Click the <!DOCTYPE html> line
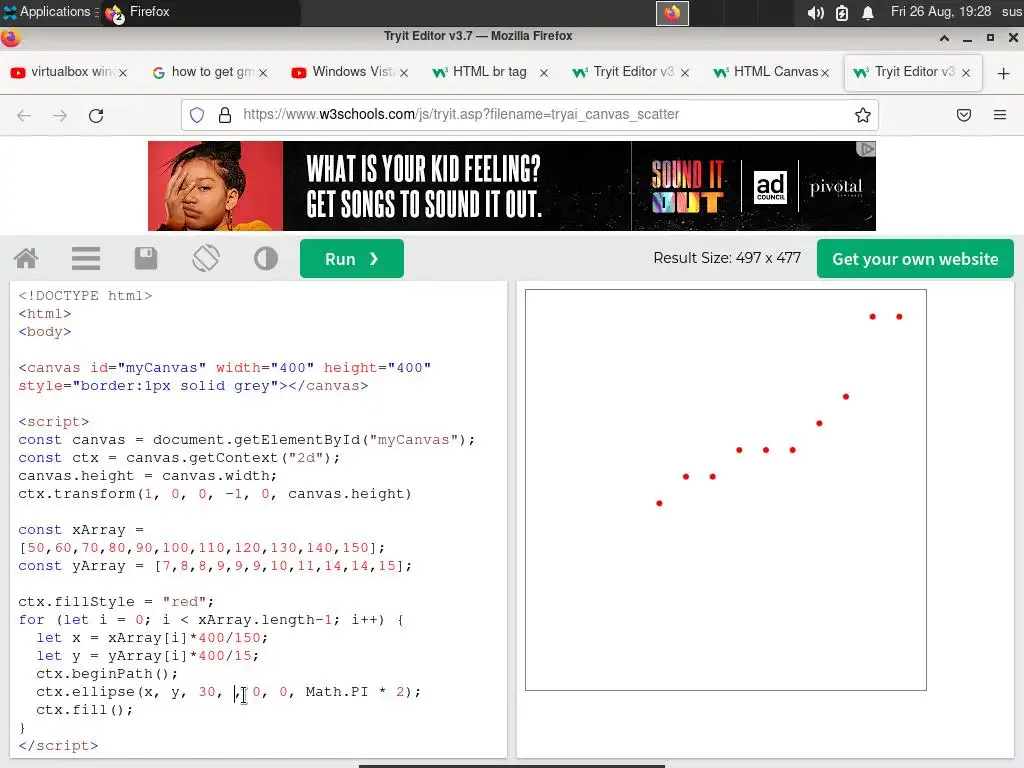Viewport: 1024px width, 768px height. pyautogui.click(x=85, y=296)
